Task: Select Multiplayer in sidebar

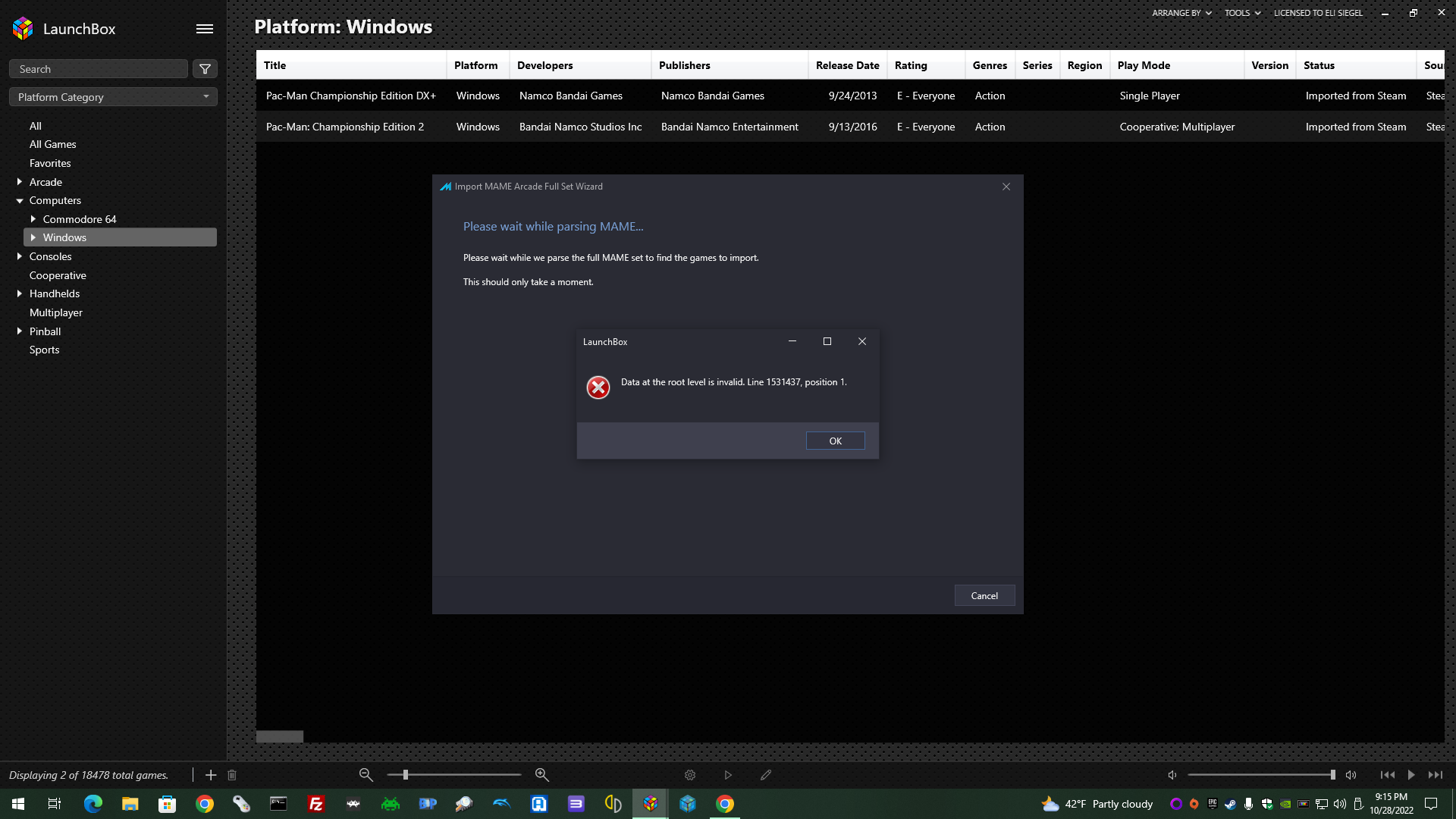Action: coord(56,312)
